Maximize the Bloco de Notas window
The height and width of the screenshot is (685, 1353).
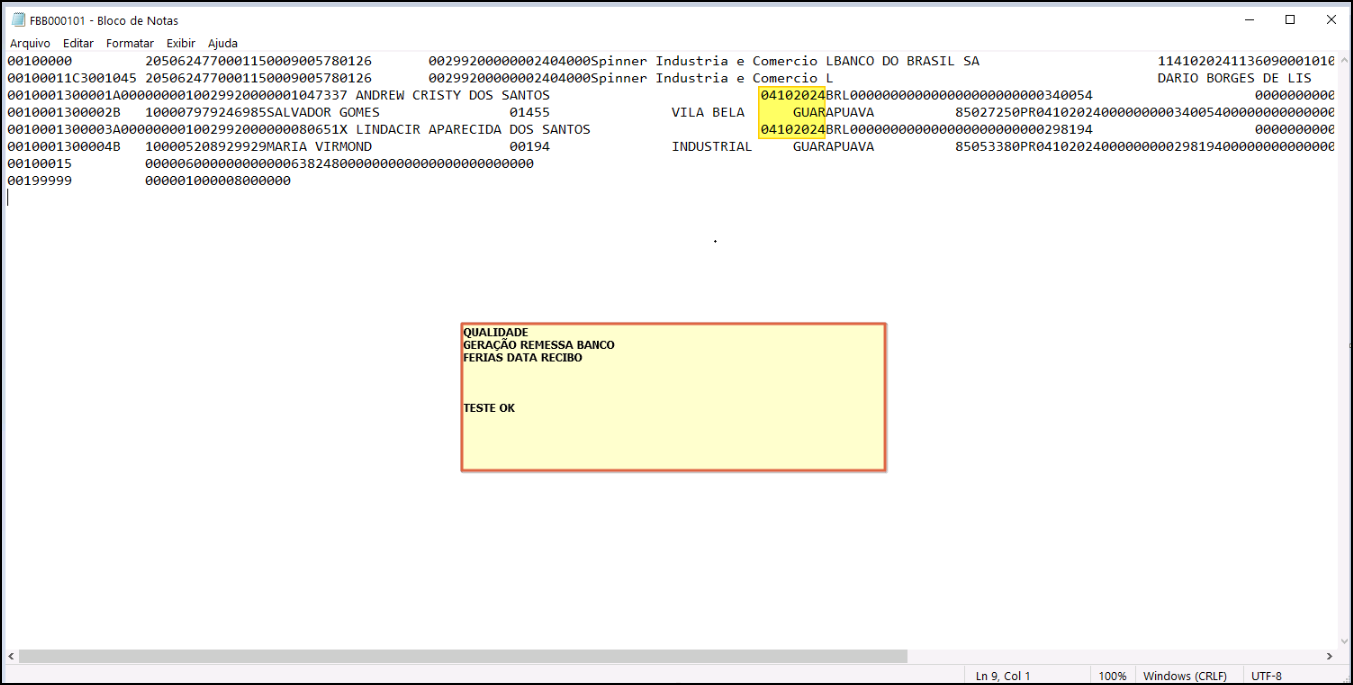coord(1290,20)
